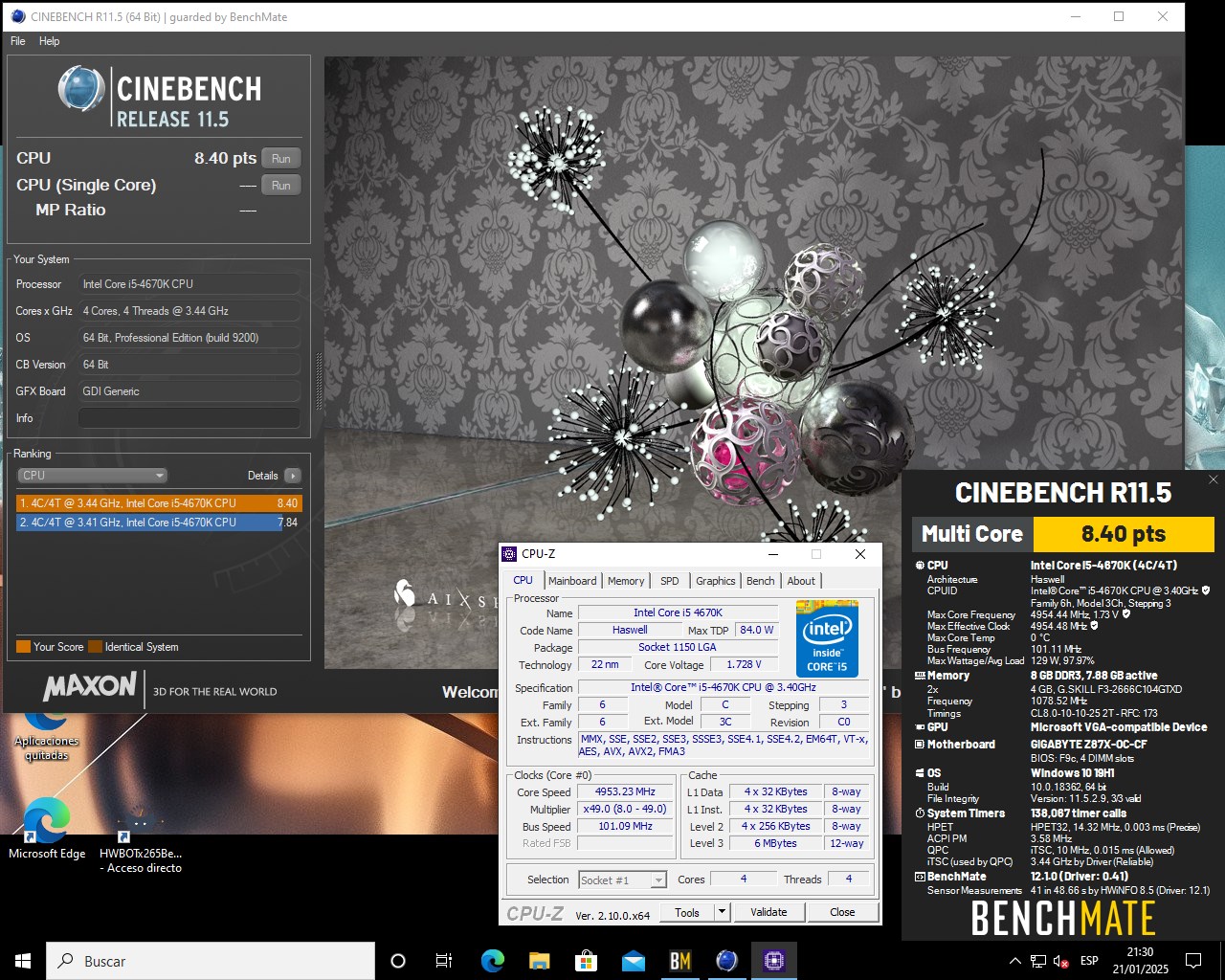Close the BenchMate overlay panel
Screen dimensions: 1225x980
(1214, 479)
